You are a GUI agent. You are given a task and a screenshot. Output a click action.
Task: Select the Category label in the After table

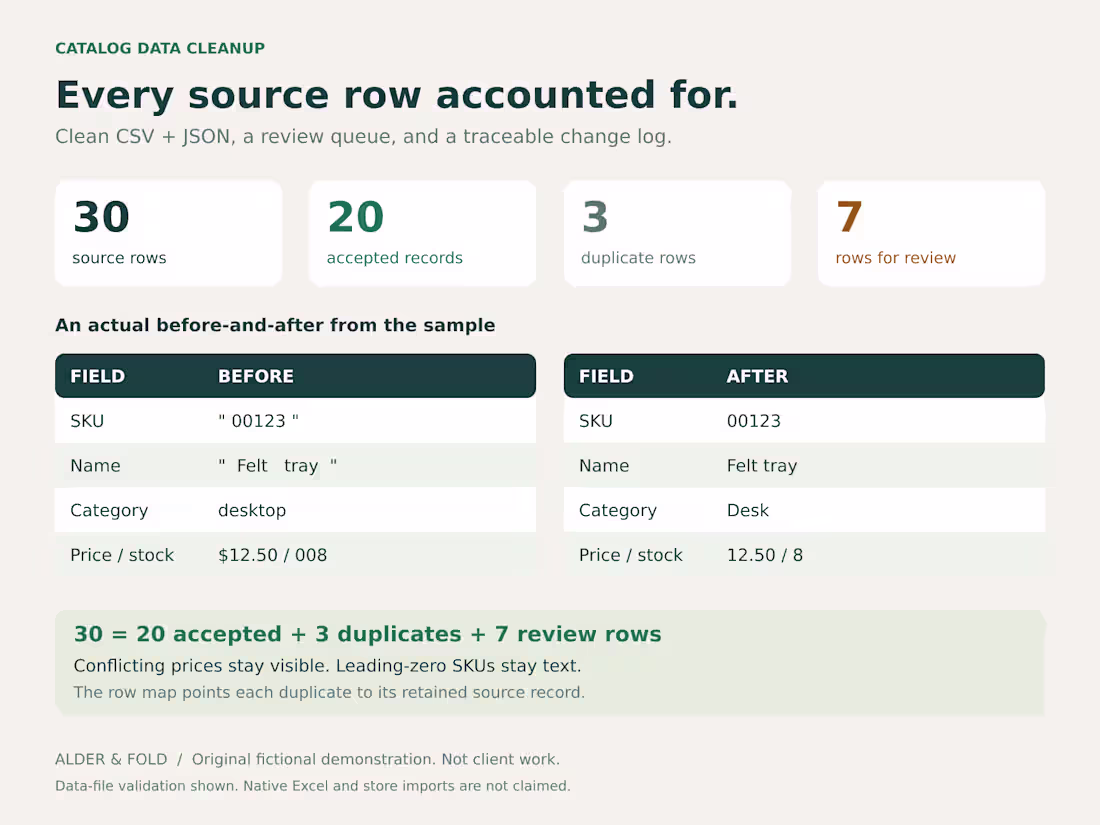[x=617, y=510]
